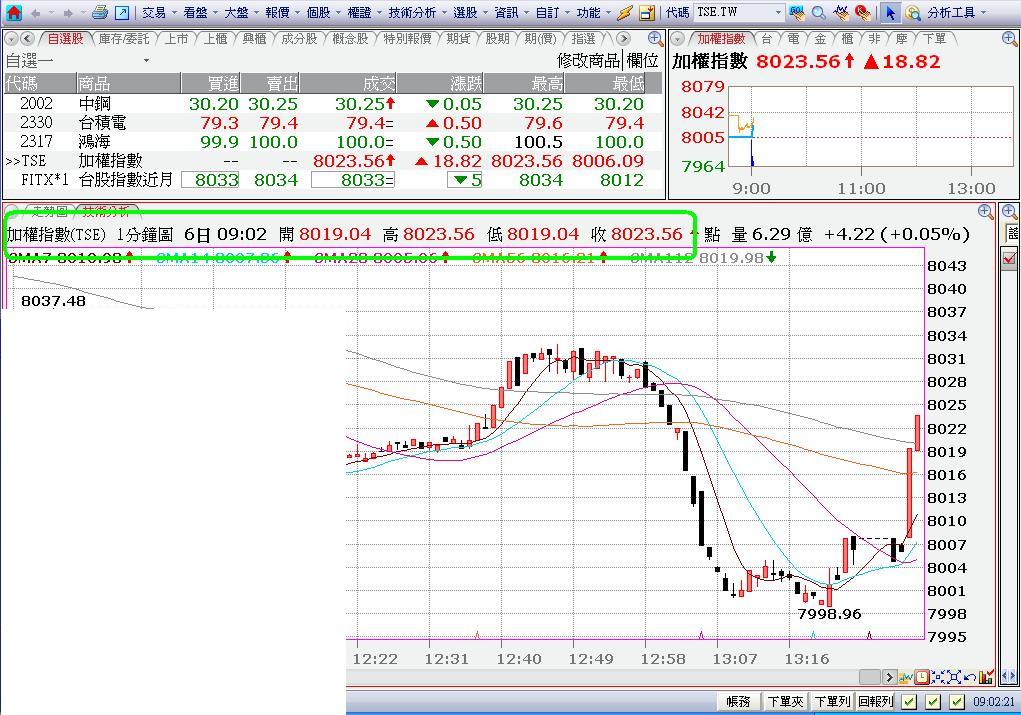Click the 欄位 button
This screenshot has width=1021, height=715.
click(642, 61)
